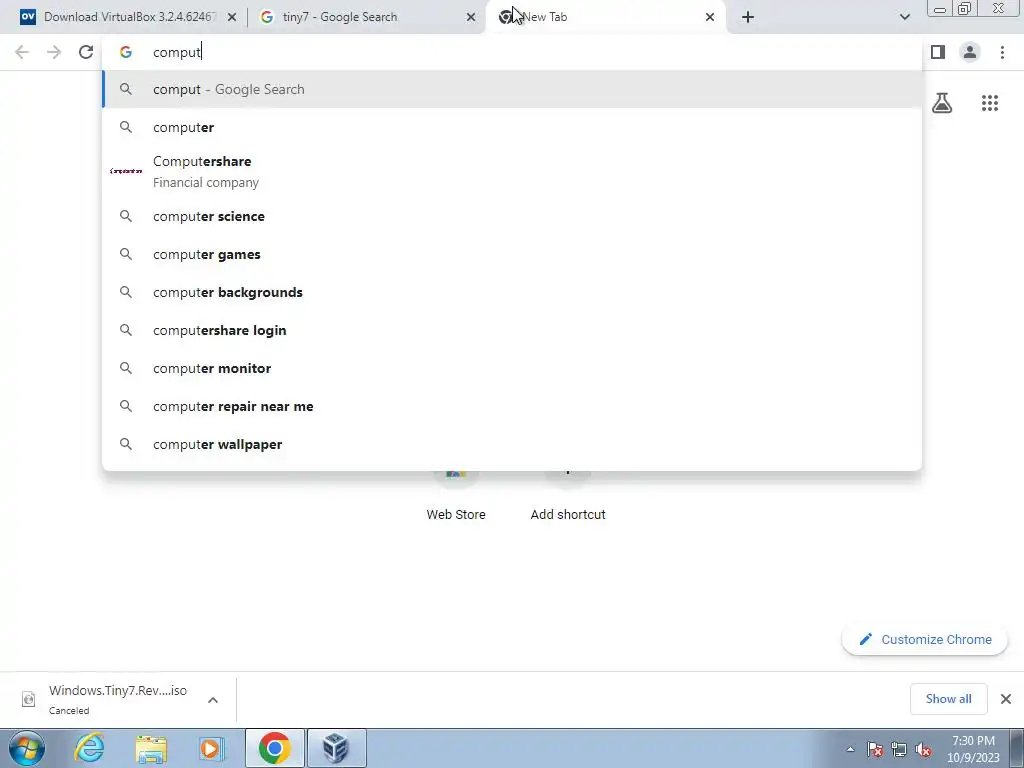Reload the page with the refresh icon
Image resolution: width=1024 pixels, height=768 pixels.
(86, 52)
